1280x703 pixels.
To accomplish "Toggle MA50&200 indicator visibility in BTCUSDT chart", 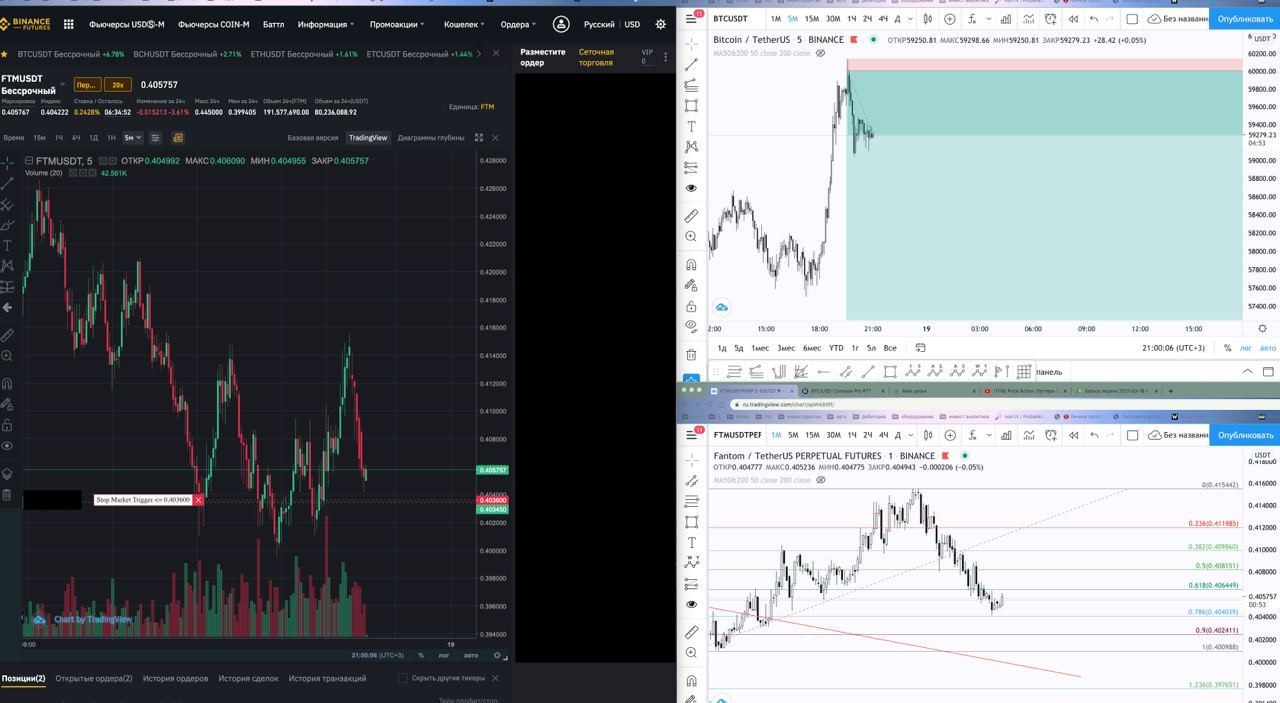I will click(x=821, y=53).
